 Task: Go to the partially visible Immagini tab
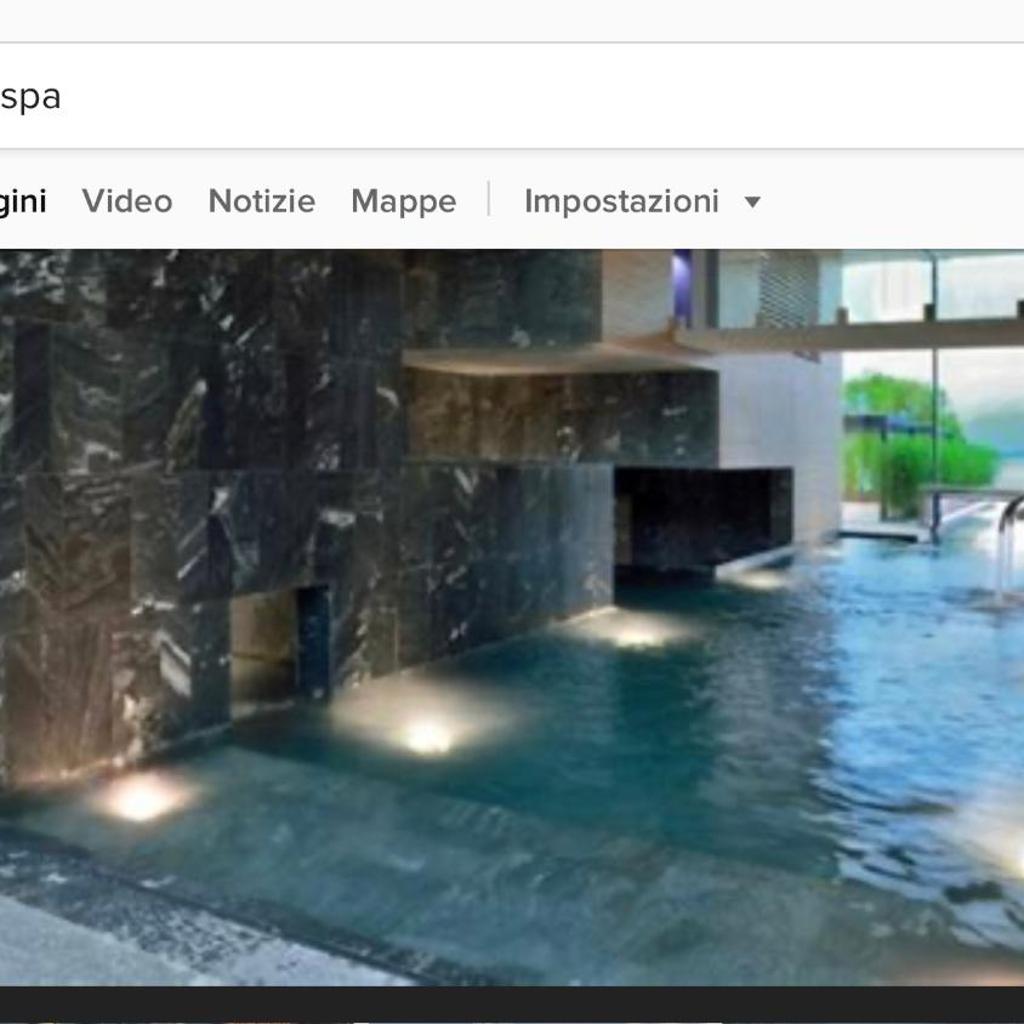pos(23,201)
